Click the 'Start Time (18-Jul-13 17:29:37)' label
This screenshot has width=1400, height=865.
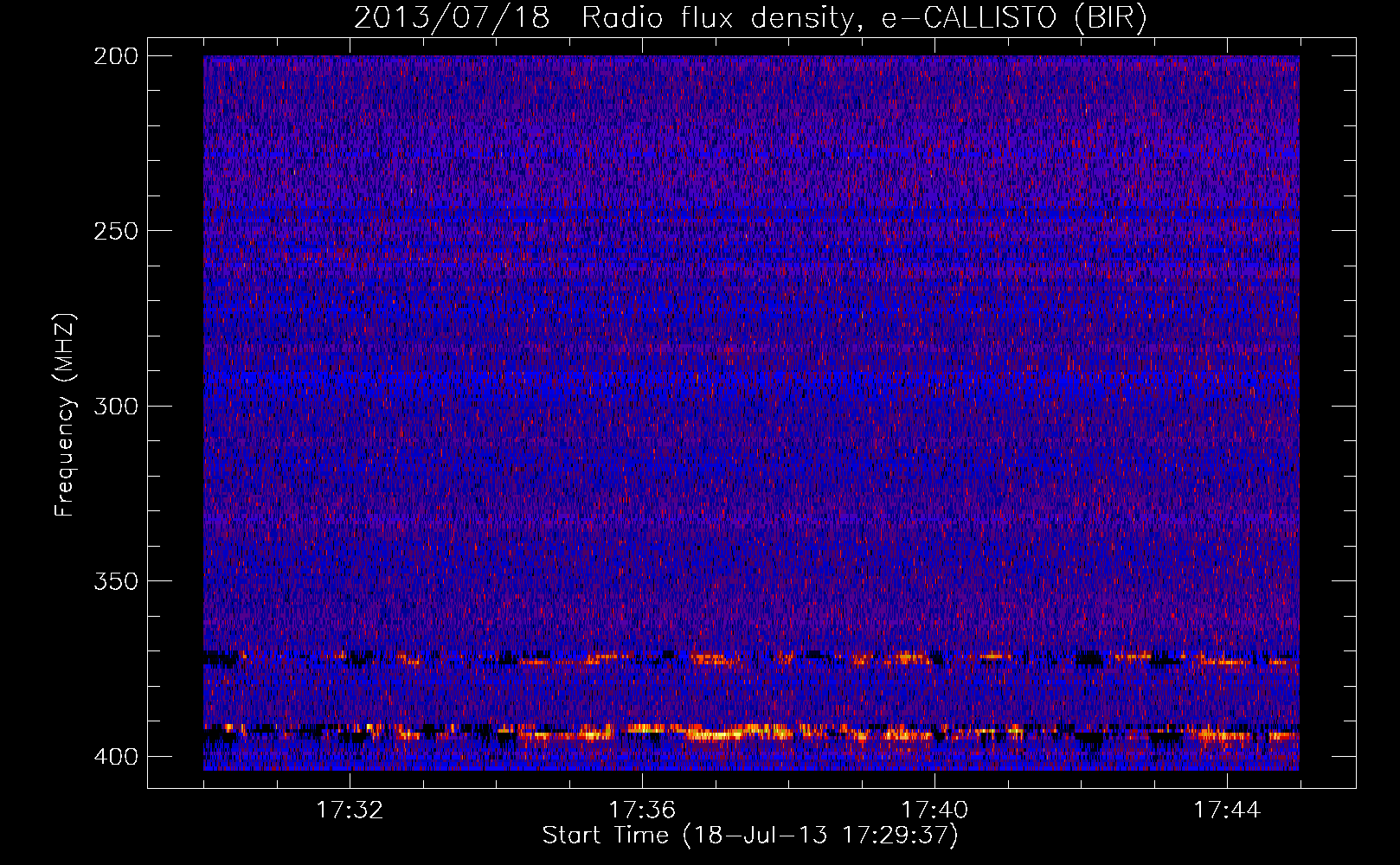750,836
